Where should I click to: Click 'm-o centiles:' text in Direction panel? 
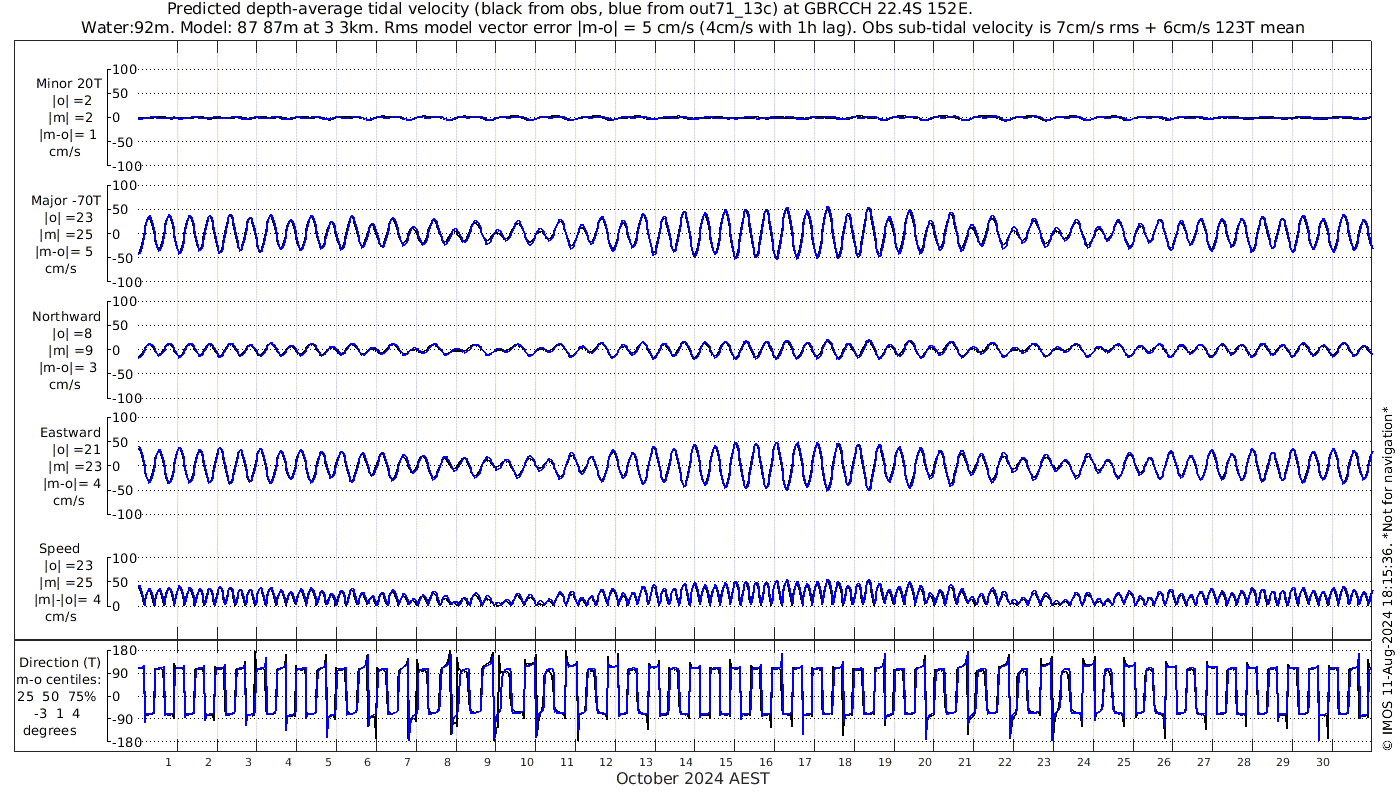tap(58, 679)
